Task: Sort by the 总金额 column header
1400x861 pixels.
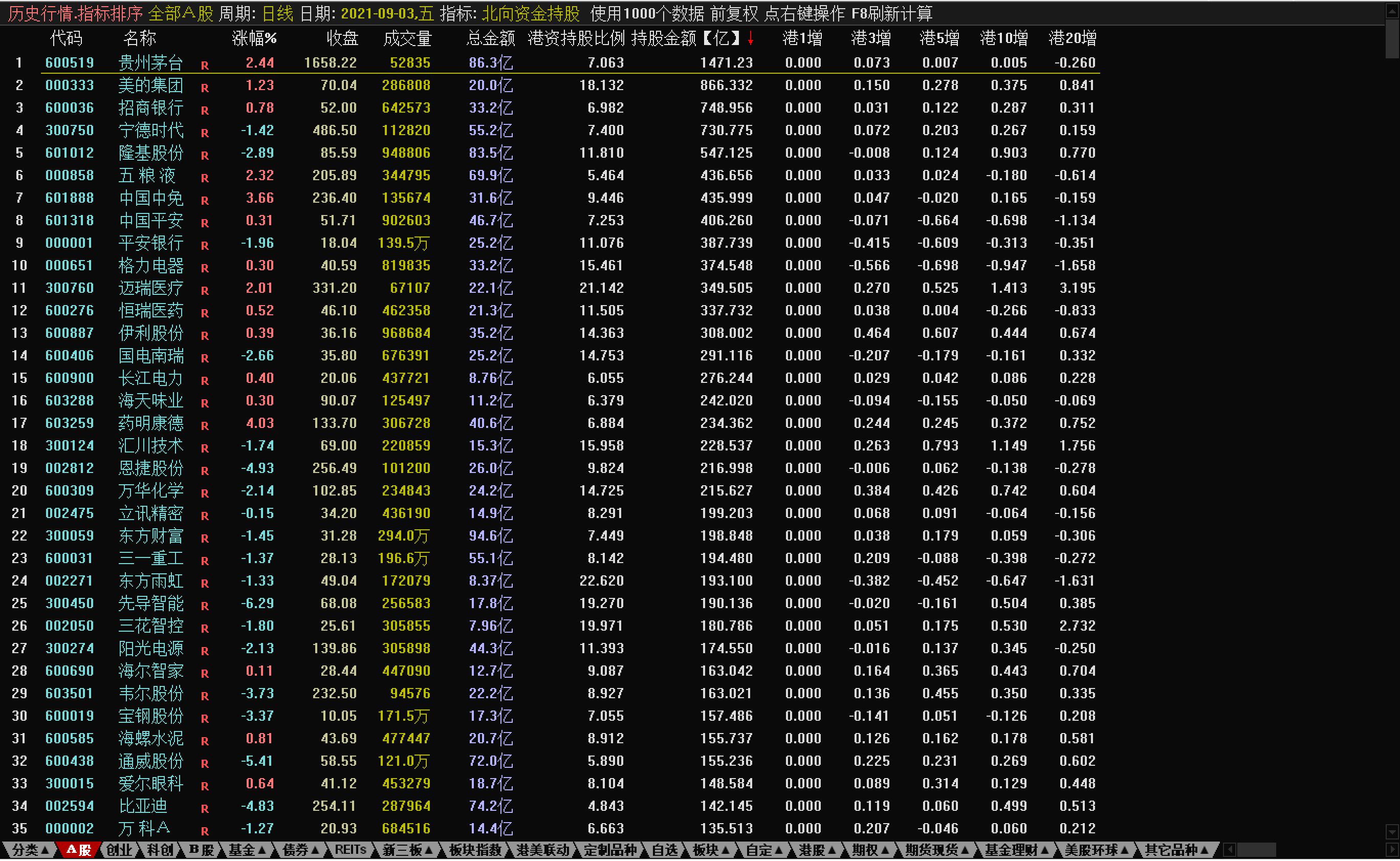Action: point(490,38)
